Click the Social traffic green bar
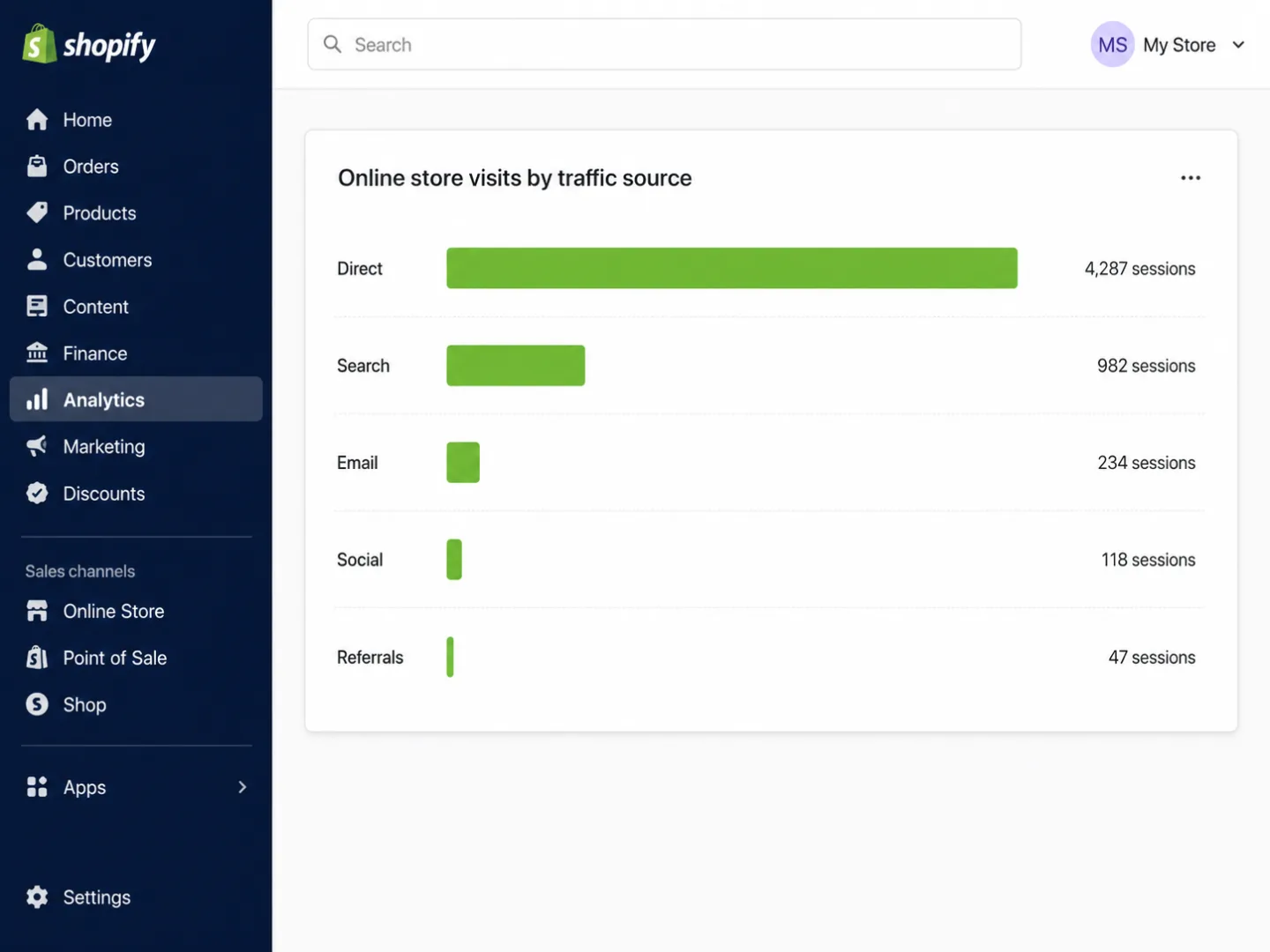 pos(454,560)
